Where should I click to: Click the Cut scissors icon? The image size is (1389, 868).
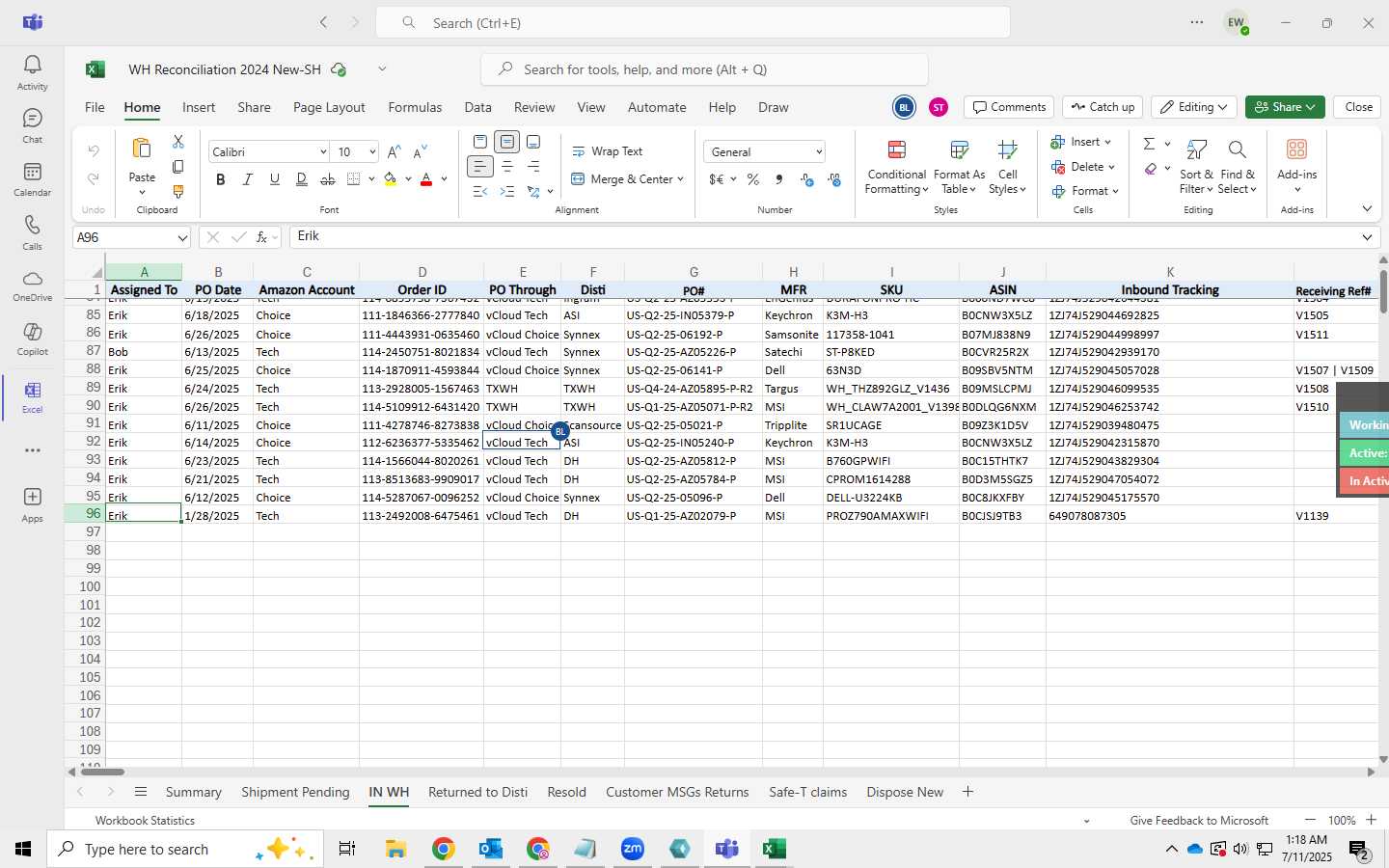[177, 142]
